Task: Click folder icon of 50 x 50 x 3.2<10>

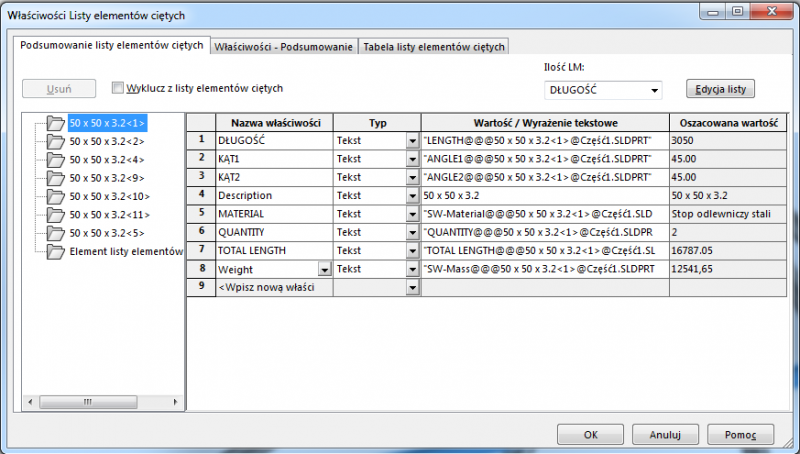Action: click(x=55, y=196)
